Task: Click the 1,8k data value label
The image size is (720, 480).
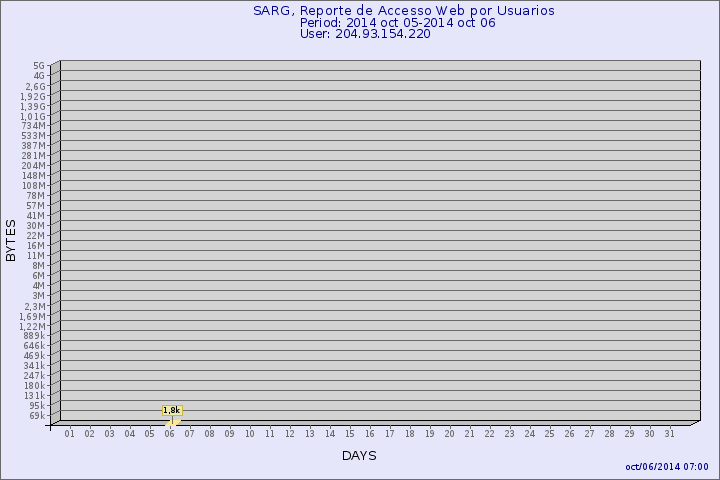Action: point(171,410)
